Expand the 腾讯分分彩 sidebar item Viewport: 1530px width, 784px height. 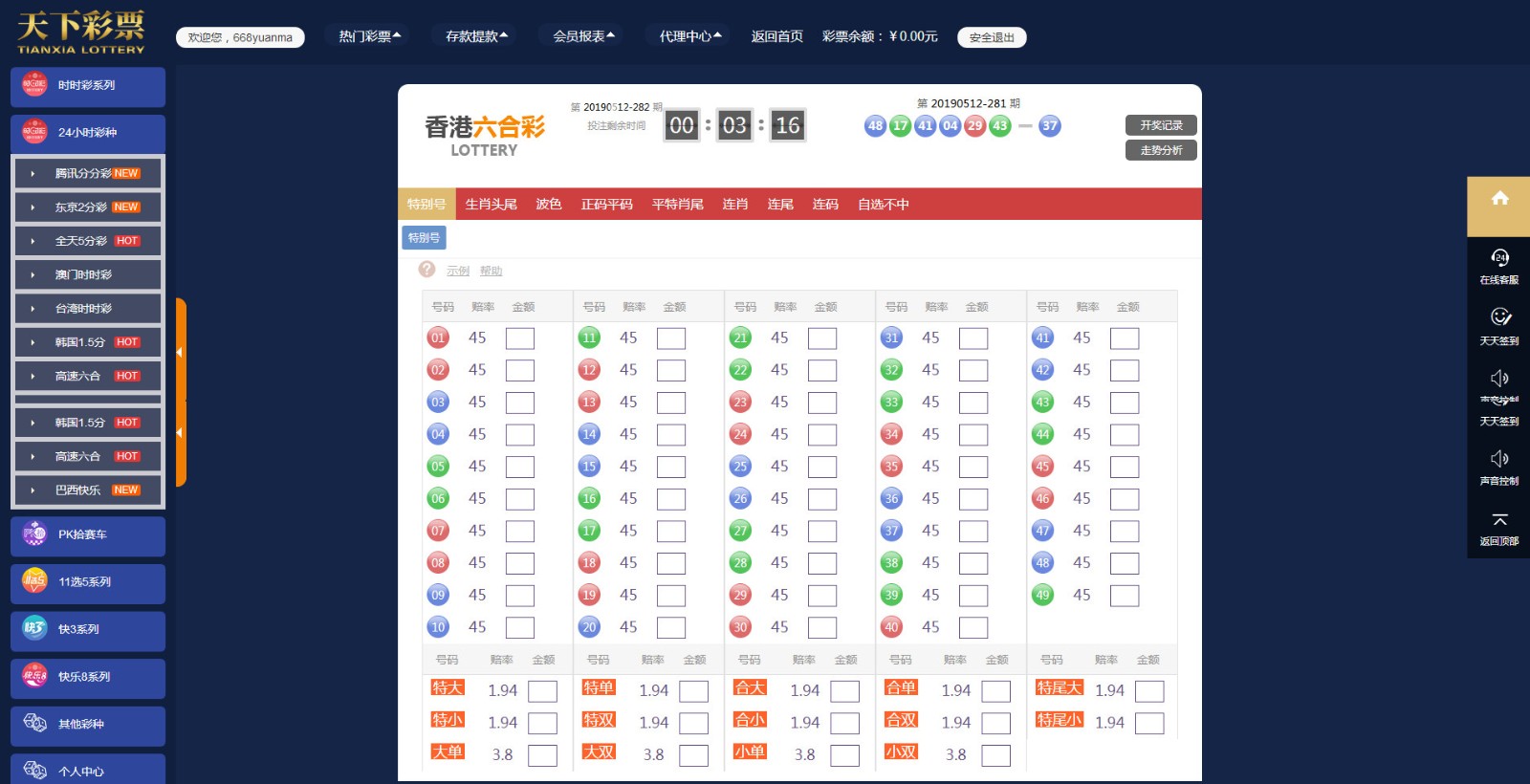click(x=88, y=174)
